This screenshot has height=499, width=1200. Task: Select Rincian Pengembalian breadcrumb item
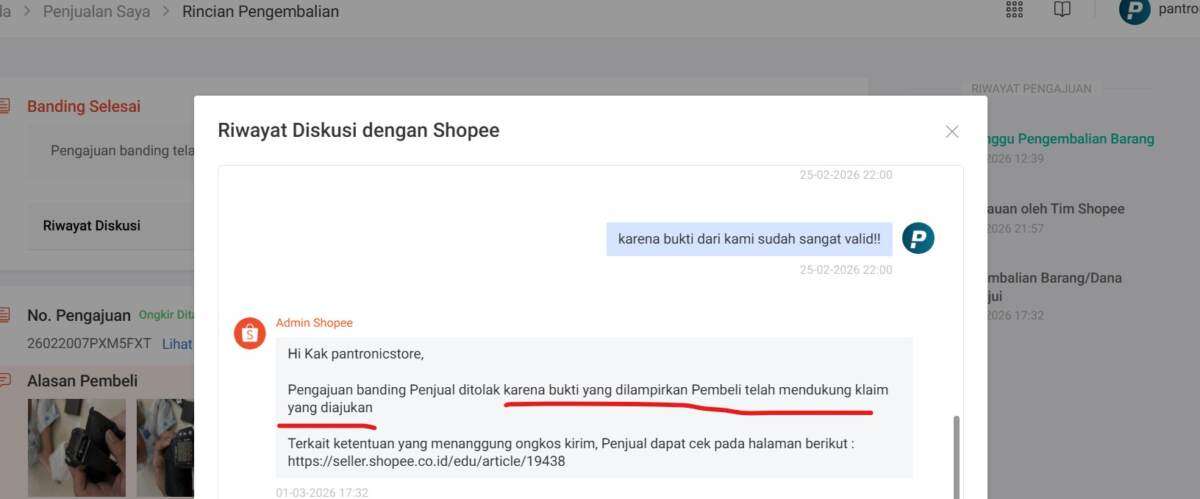[x=260, y=12]
